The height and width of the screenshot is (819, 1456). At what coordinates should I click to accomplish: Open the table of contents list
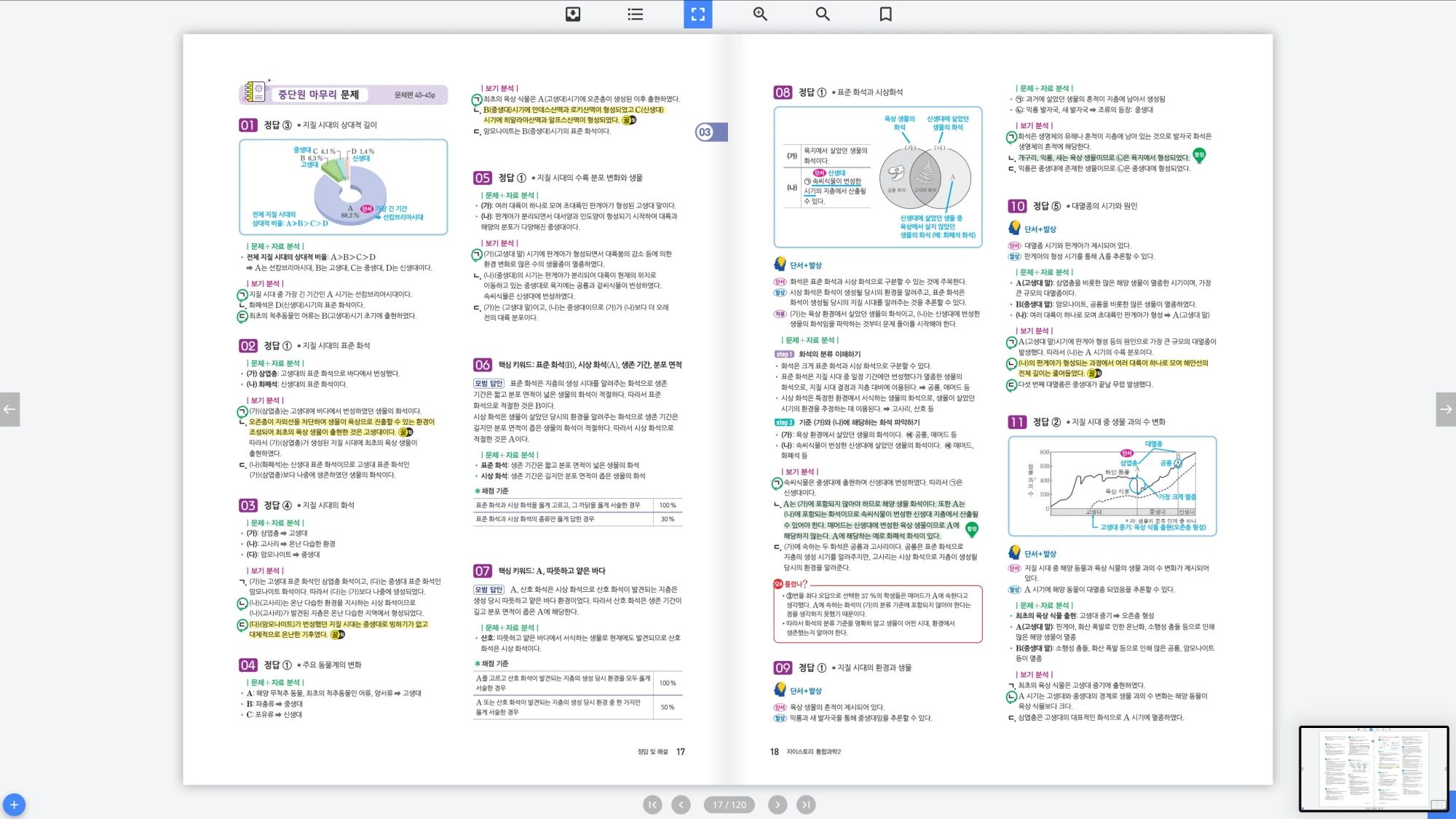(x=635, y=14)
